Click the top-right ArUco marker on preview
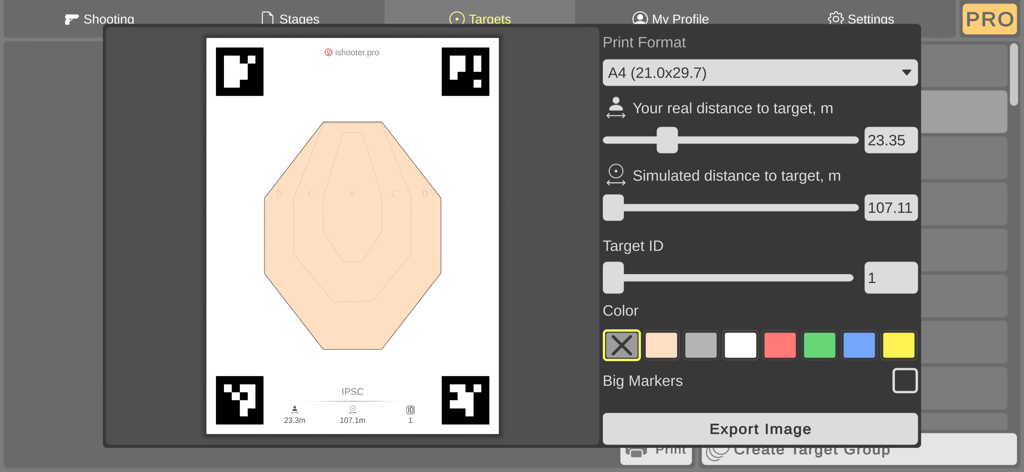This screenshot has width=1024, height=472. pos(466,72)
